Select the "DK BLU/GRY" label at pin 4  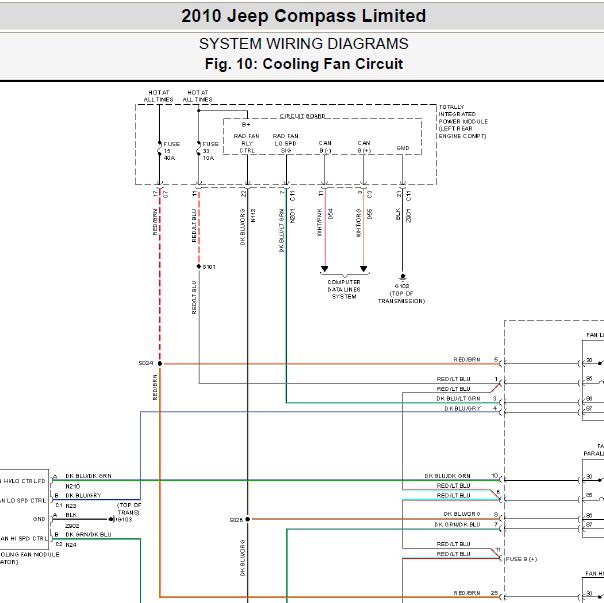click(463, 408)
